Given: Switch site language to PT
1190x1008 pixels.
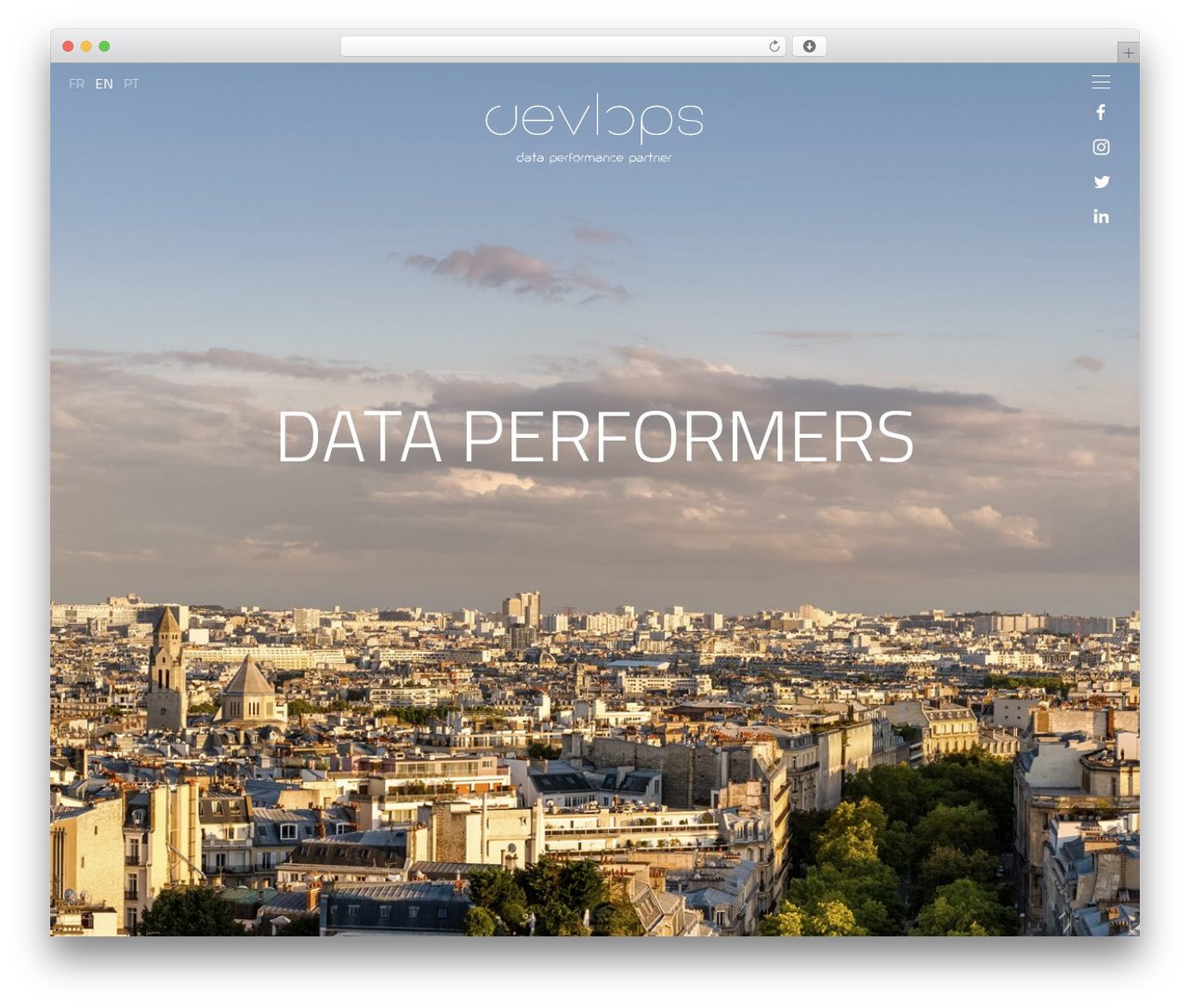Looking at the screenshot, I should click(131, 84).
